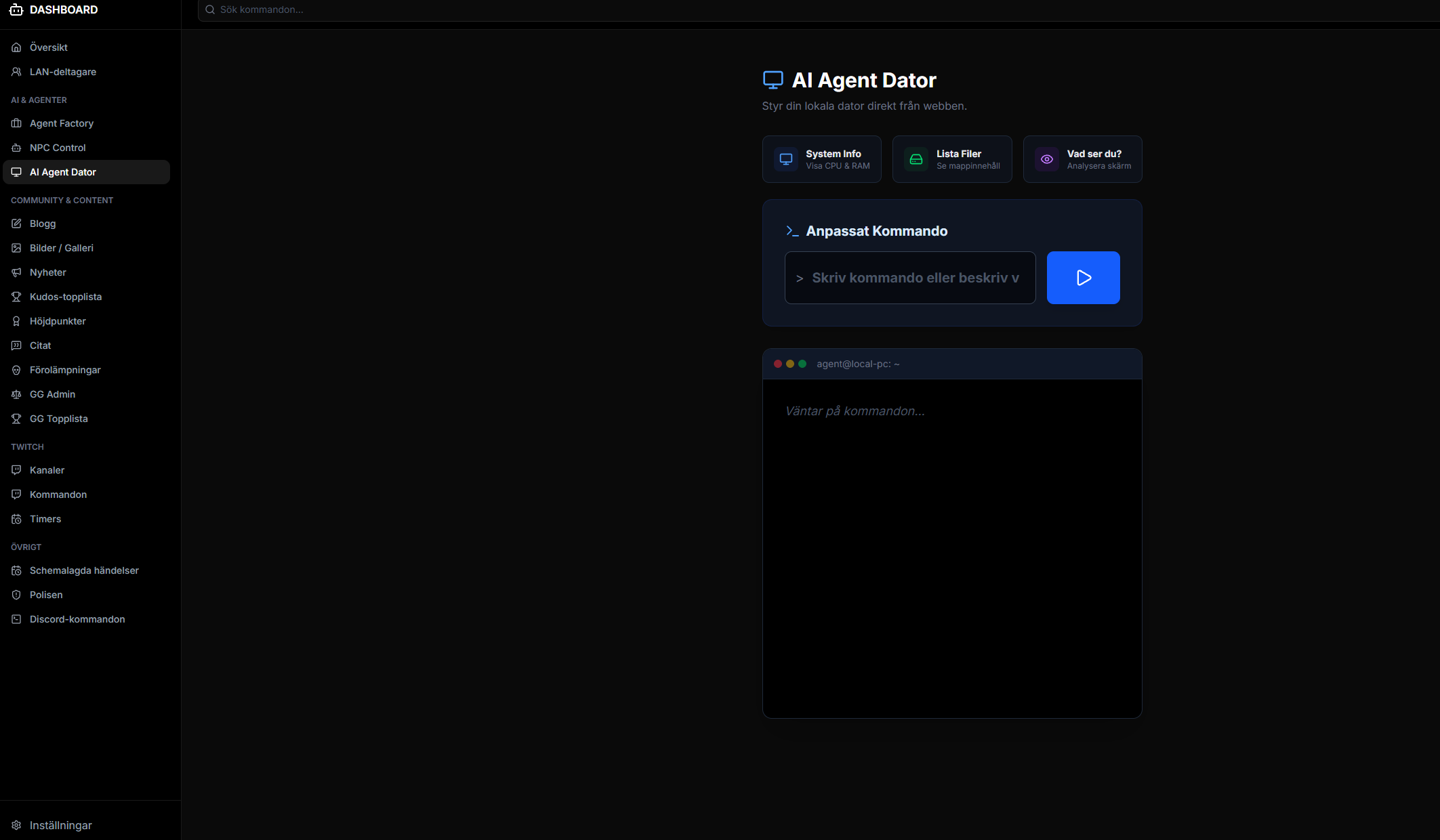Click the calendar-clock icon beside Timers
The width and height of the screenshot is (1440, 840).
tap(16, 519)
